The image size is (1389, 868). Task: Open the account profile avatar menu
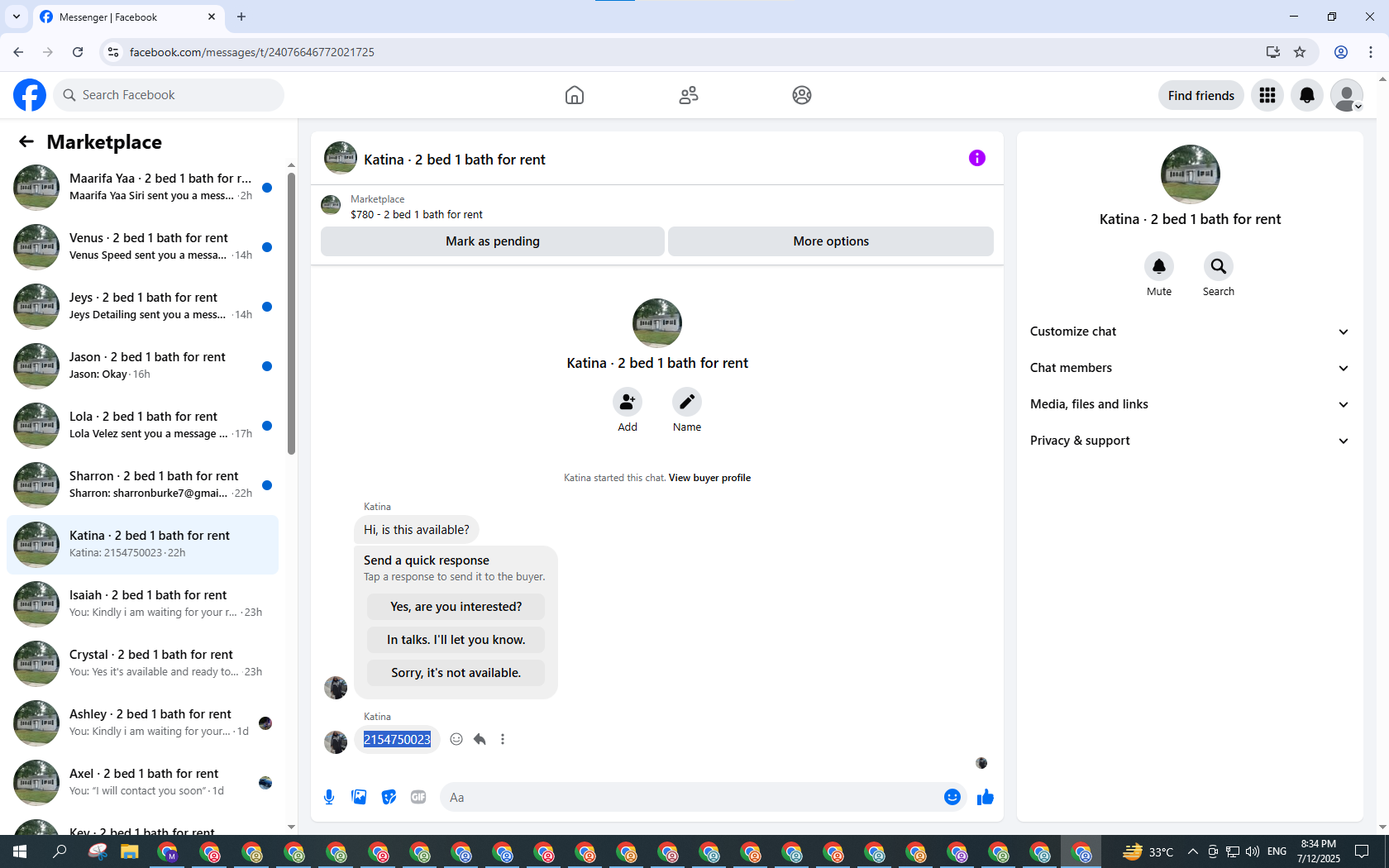click(1347, 95)
